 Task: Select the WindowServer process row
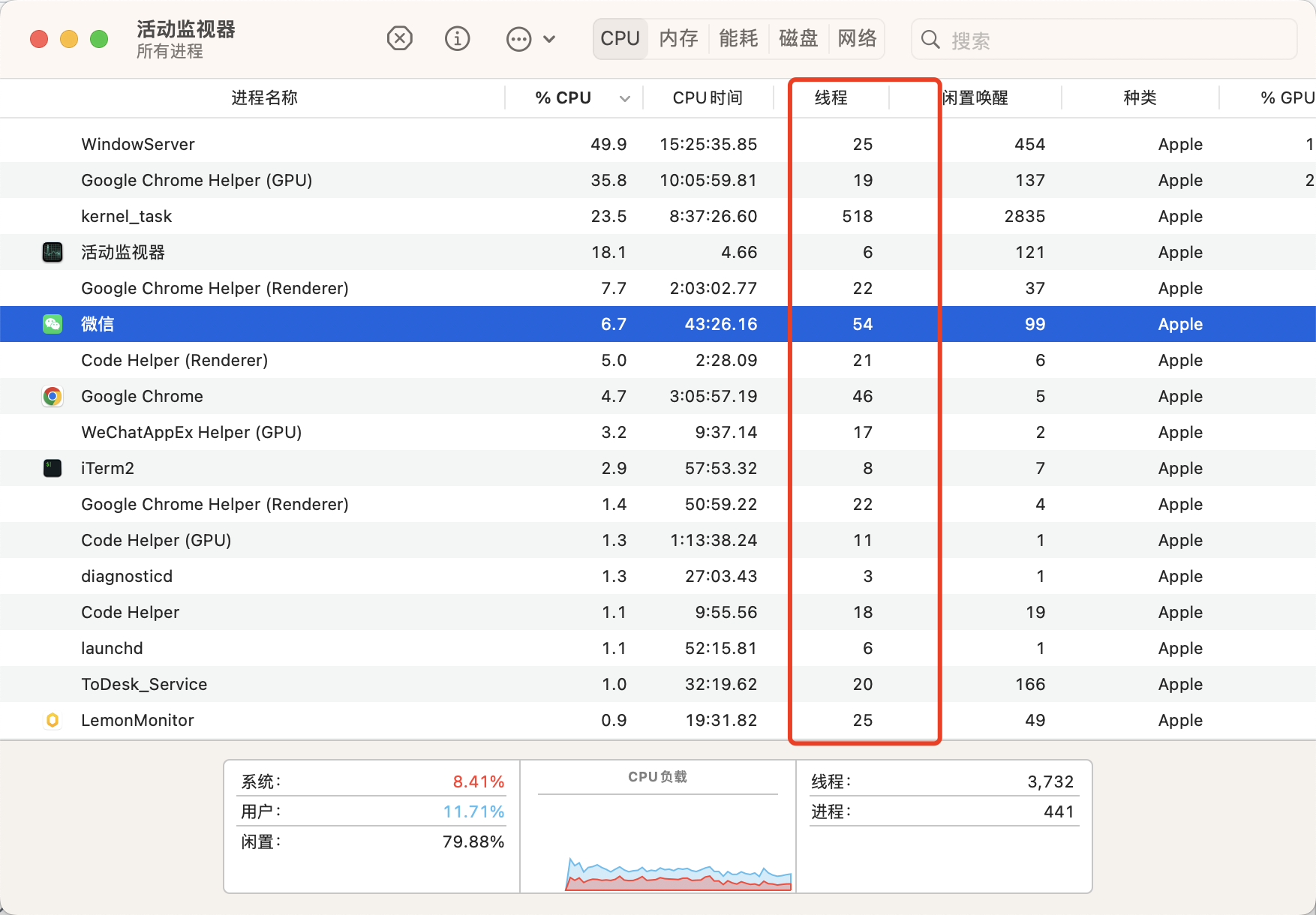(658, 144)
